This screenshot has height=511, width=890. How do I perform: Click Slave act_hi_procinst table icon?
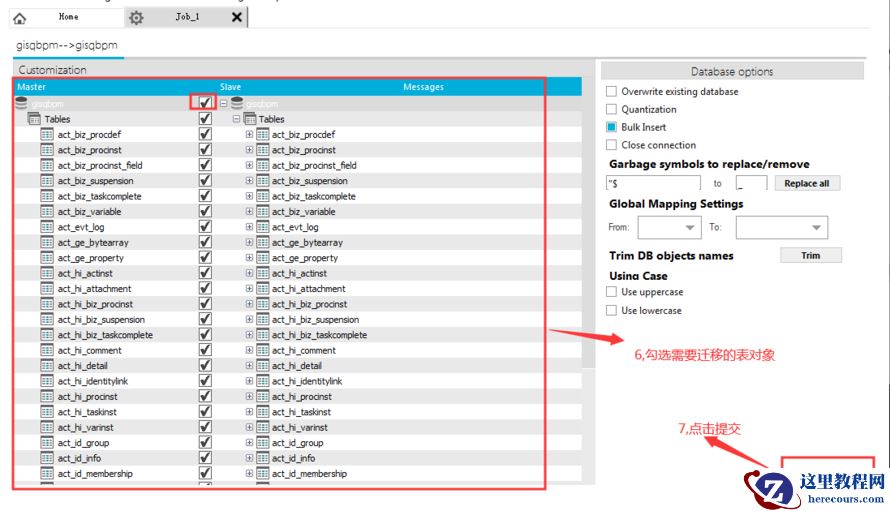262,396
